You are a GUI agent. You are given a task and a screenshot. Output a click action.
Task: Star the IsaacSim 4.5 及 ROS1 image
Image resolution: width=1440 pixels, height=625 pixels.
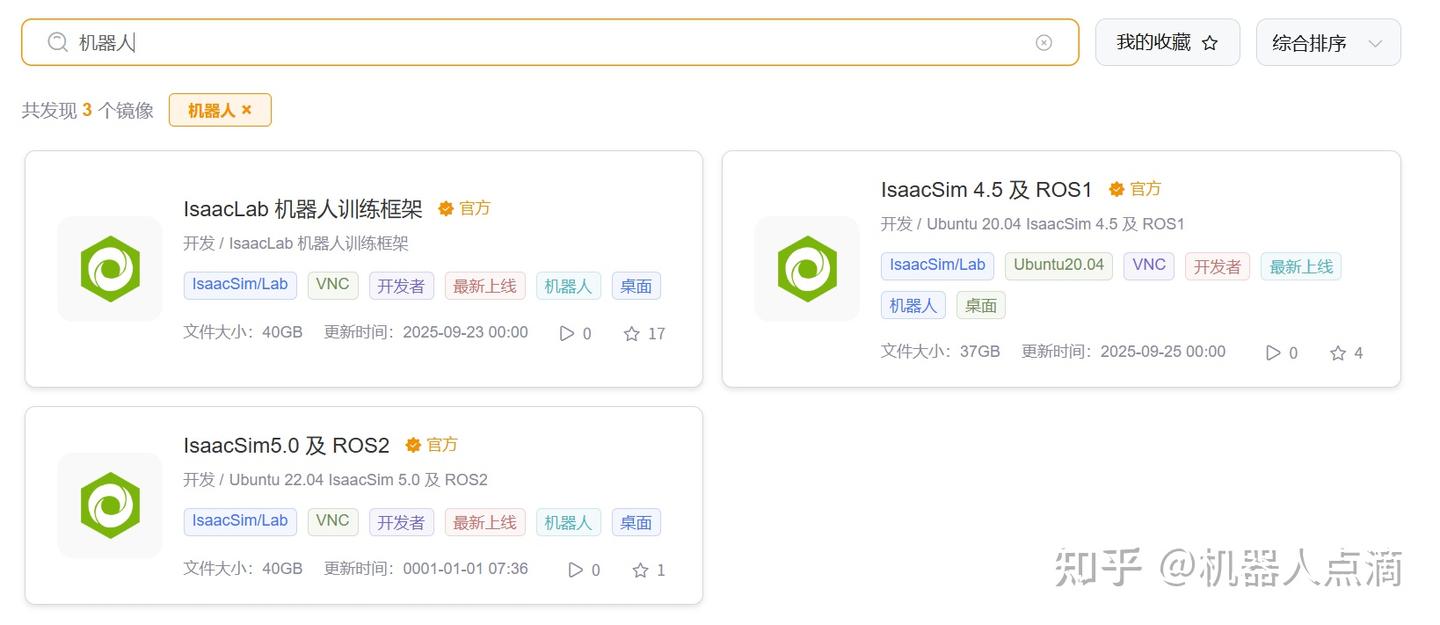click(x=1338, y=353)
